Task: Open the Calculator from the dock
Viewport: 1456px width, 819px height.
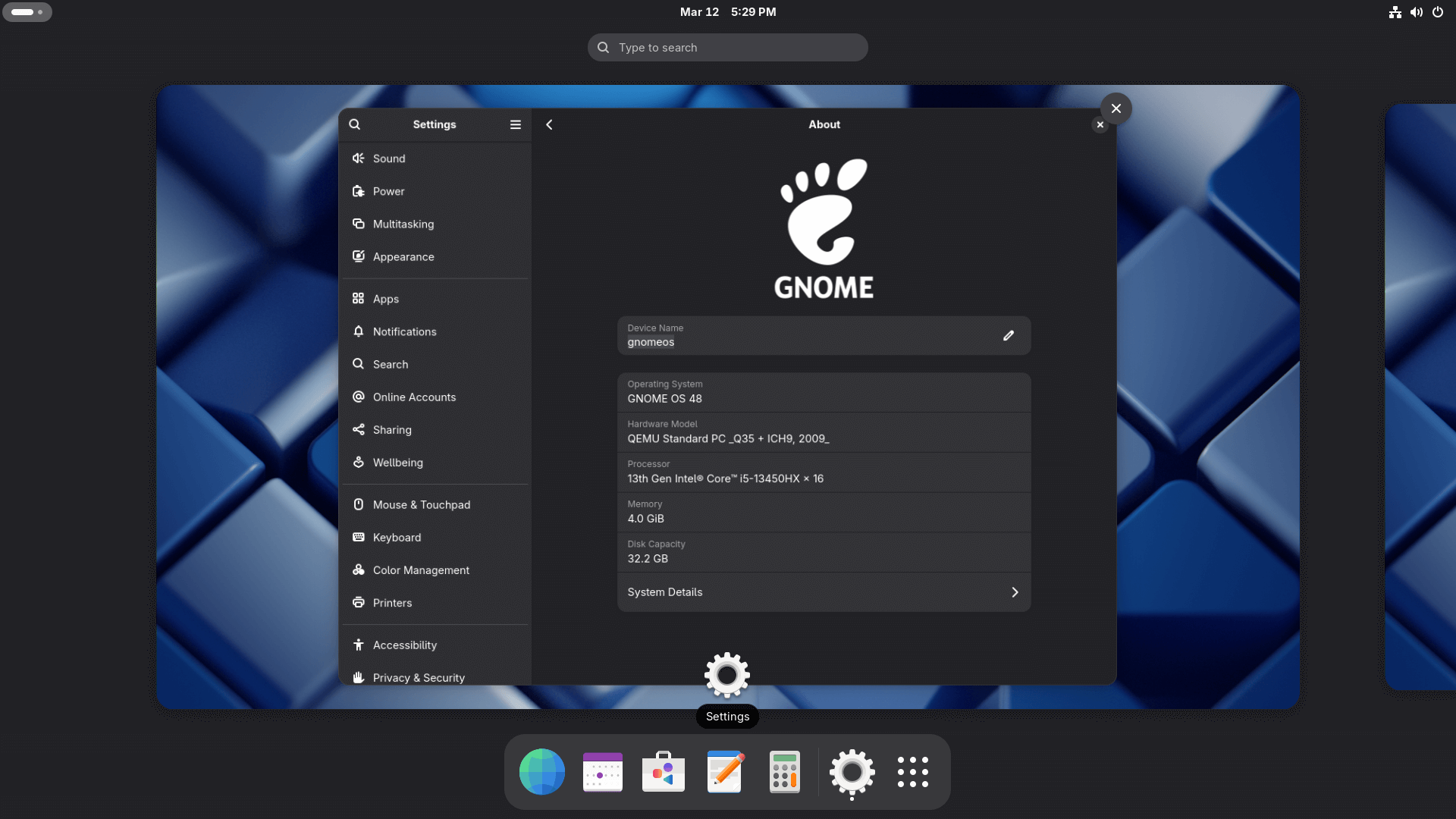Action: click(785, 772)
